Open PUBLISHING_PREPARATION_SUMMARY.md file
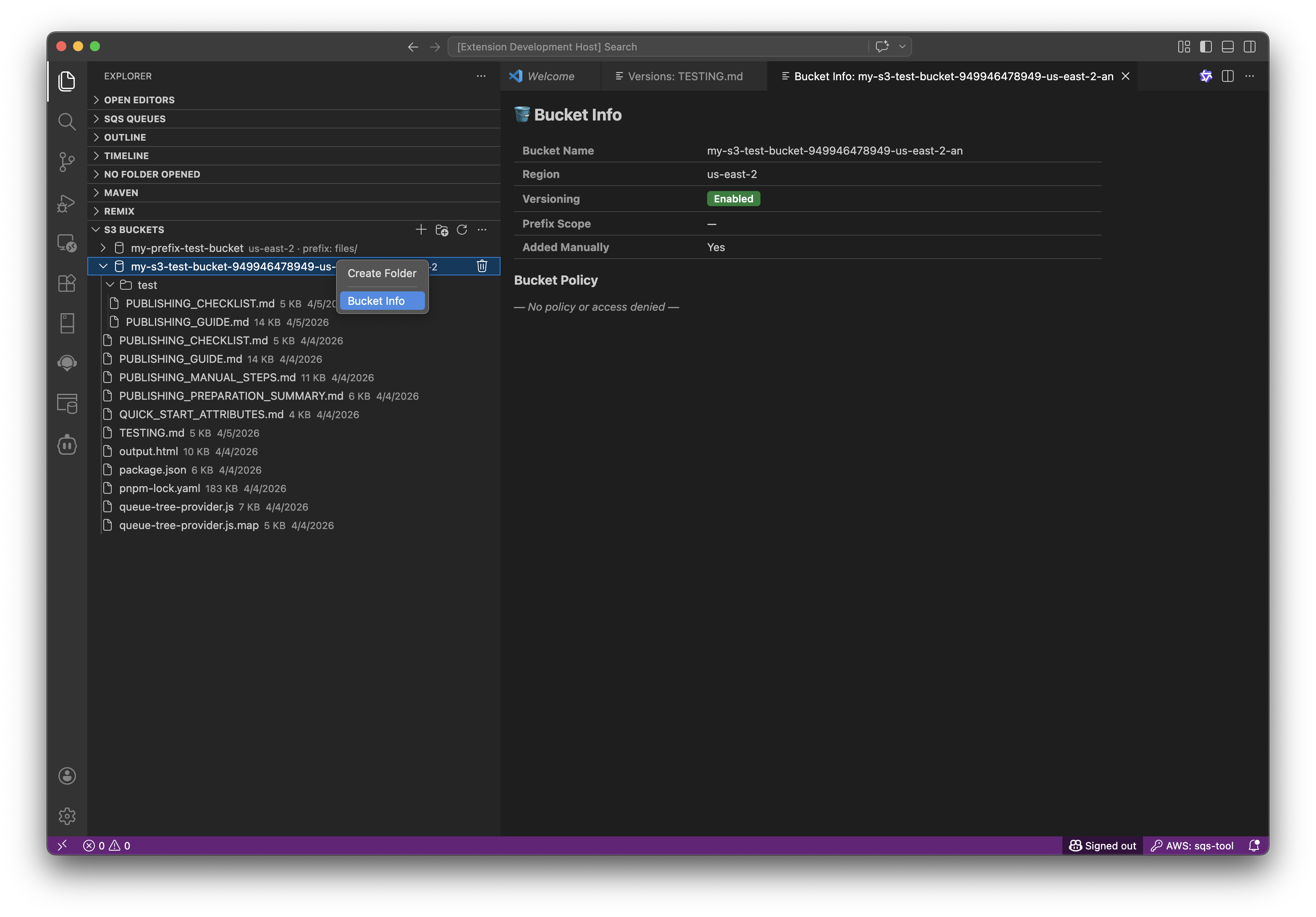The height and width of the screenshot is (917, 1316). click(294, 396)
